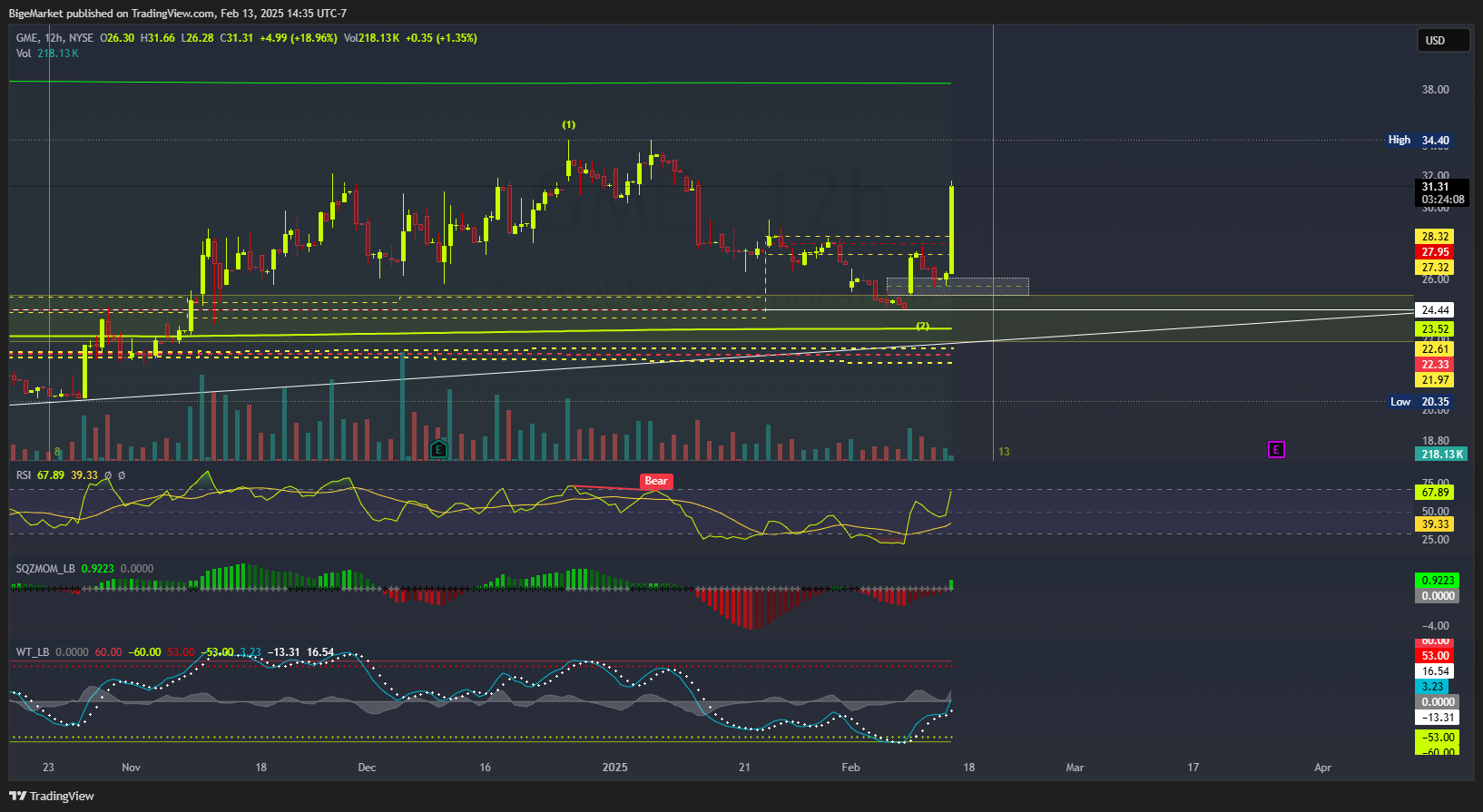1483x812 pixels.
Task: Click the current price 31.31 label
Action: tap(1442, 192)
